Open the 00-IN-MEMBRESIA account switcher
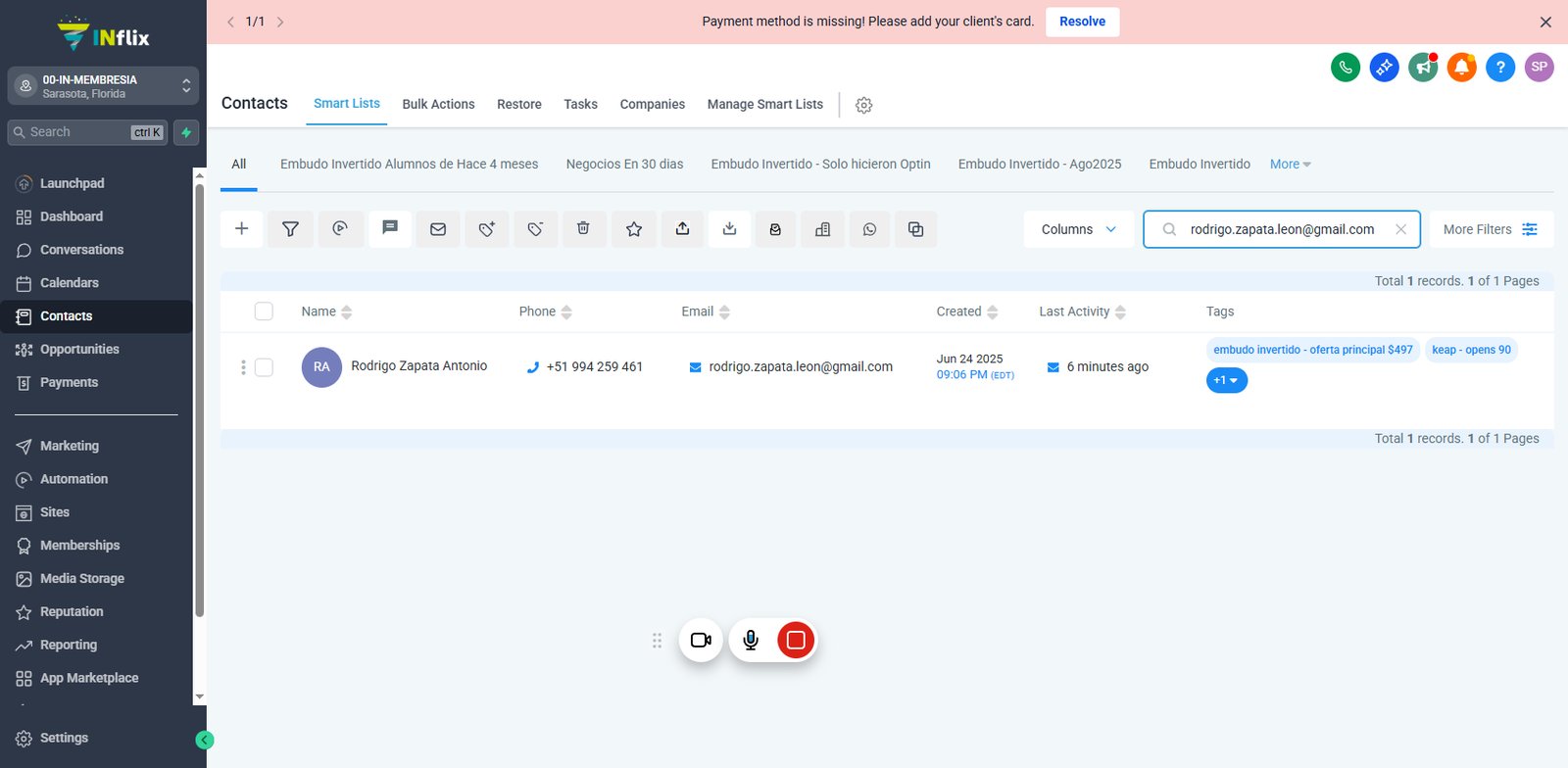 click(x=103, y=86)
